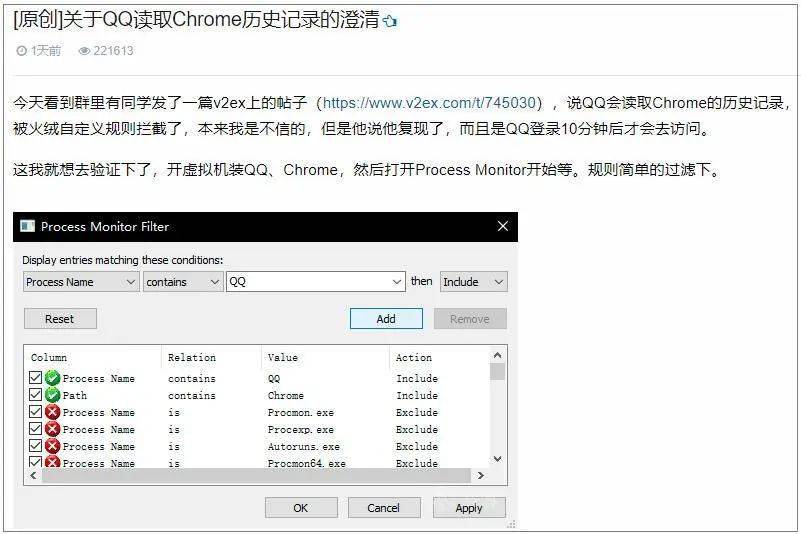Open the Include action dropdown
This screenshot has width=801, height=534.
click(474, 282)
